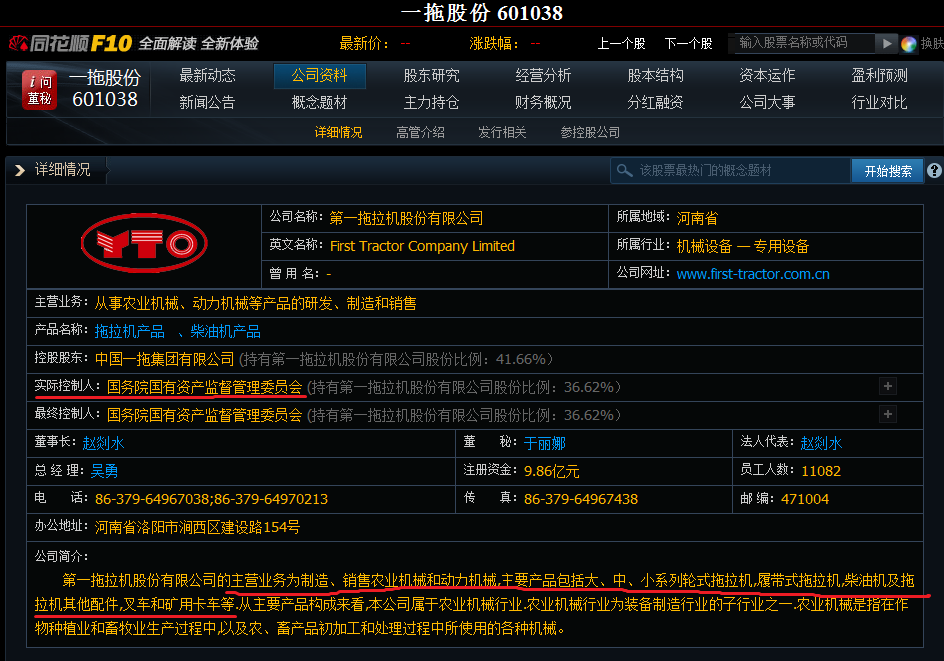Open 盈利预测 section

tap(879, 75)
